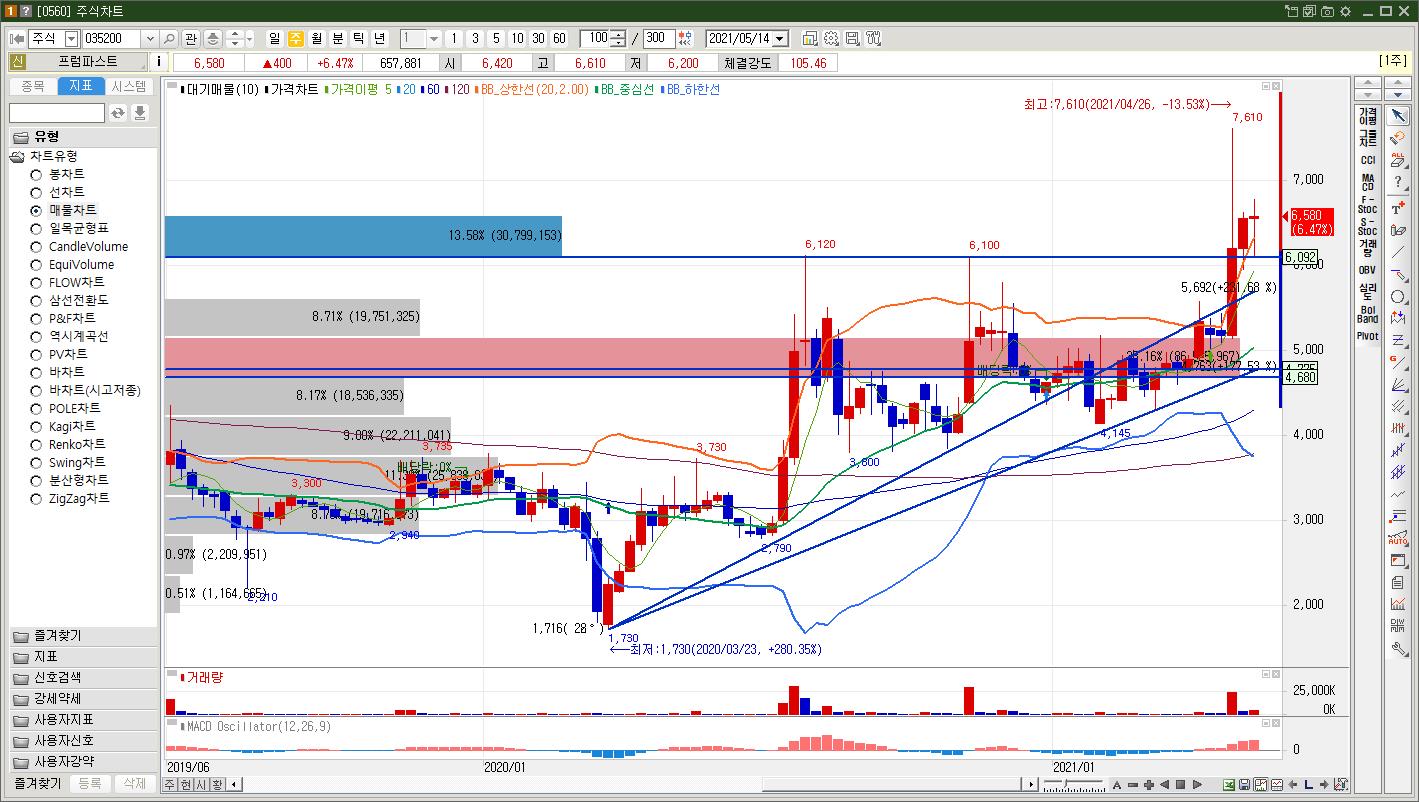The image size is (1419, 802).
Task: Switch to the 시스템 tab
Action: 130,86
